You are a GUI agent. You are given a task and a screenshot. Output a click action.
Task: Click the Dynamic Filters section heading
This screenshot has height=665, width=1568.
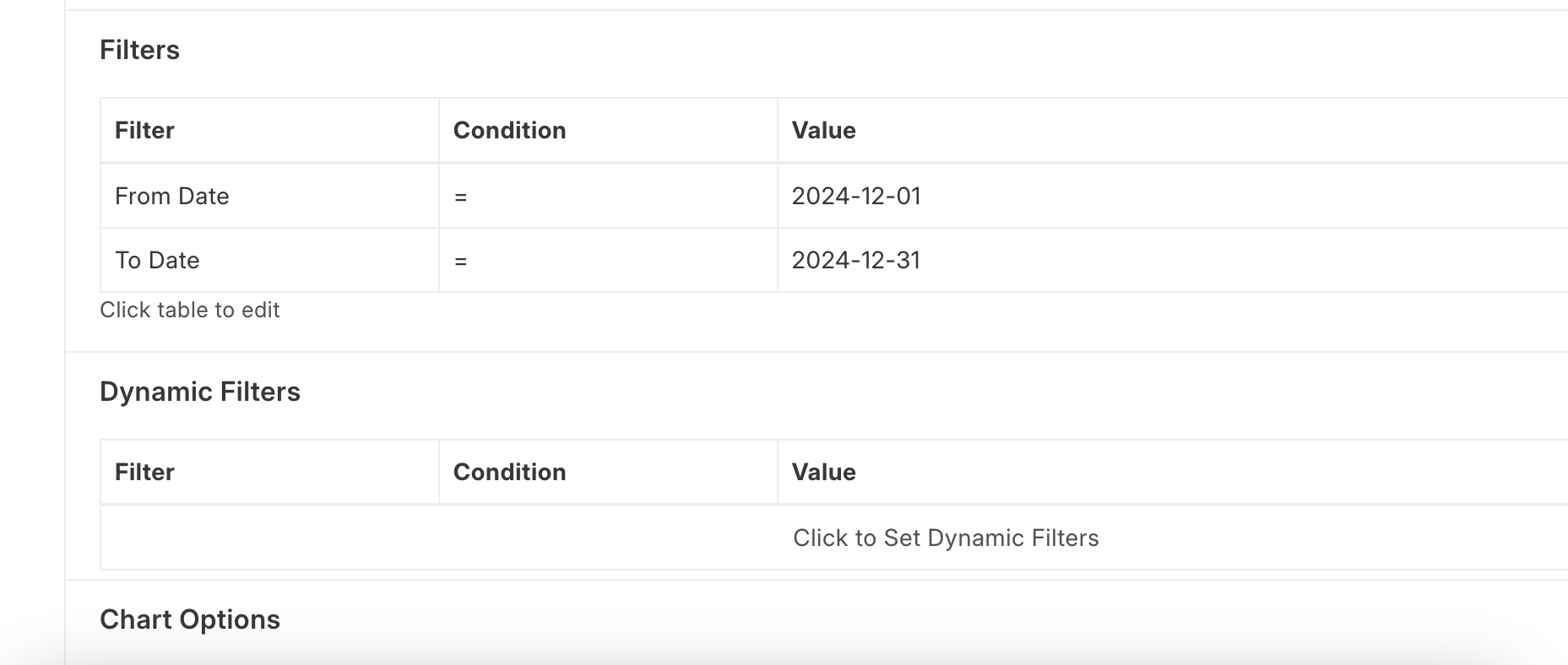[x=199, y=392]
